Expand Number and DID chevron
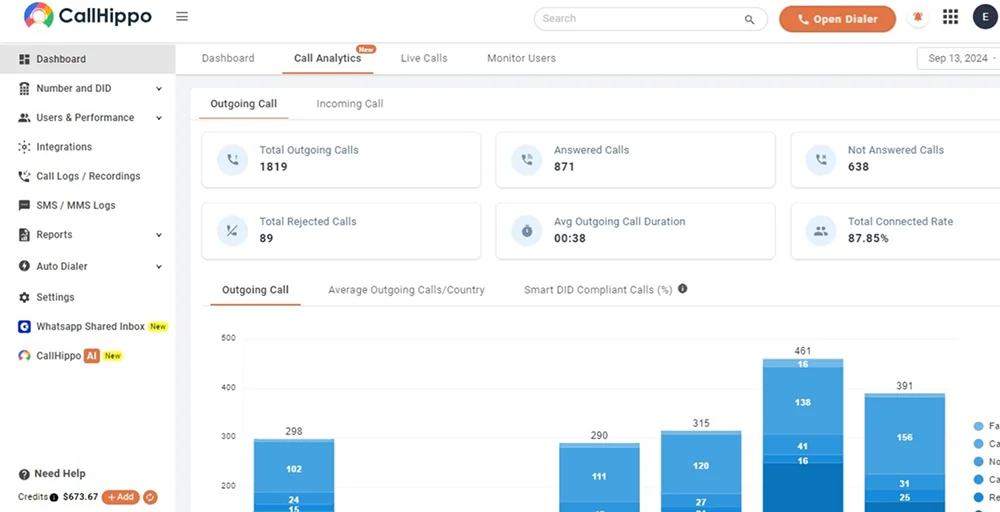The height and width of the screenshot is (512, 1000). [159, 89]
